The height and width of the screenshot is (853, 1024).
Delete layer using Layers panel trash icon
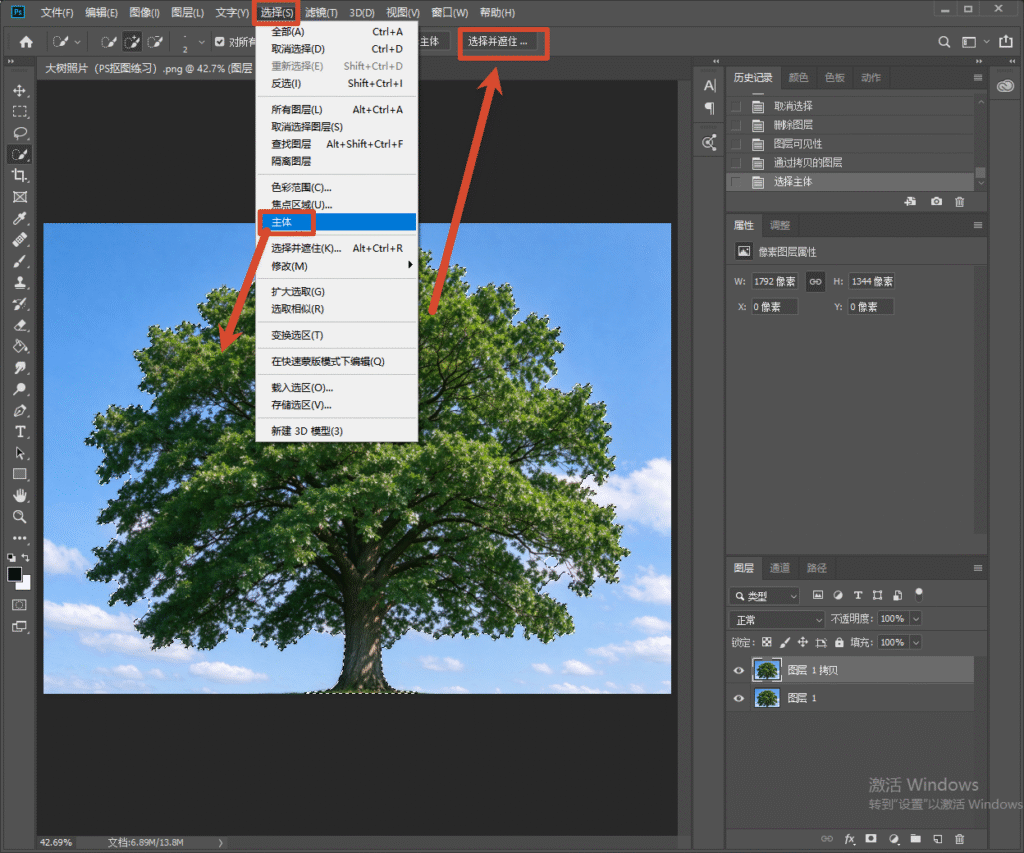pos(959,839)
